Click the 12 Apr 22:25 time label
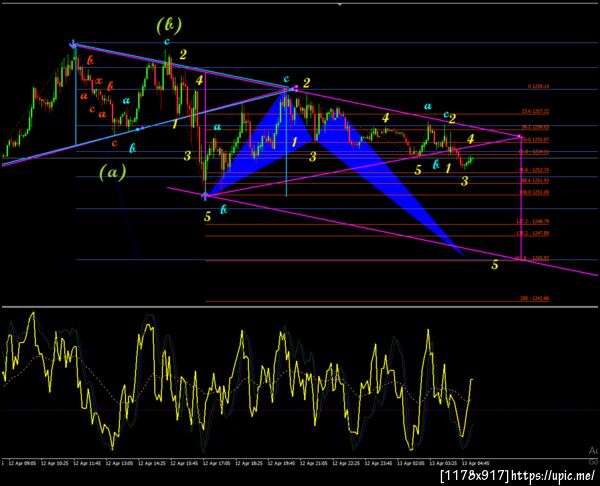600x486 pixels. 347,463
